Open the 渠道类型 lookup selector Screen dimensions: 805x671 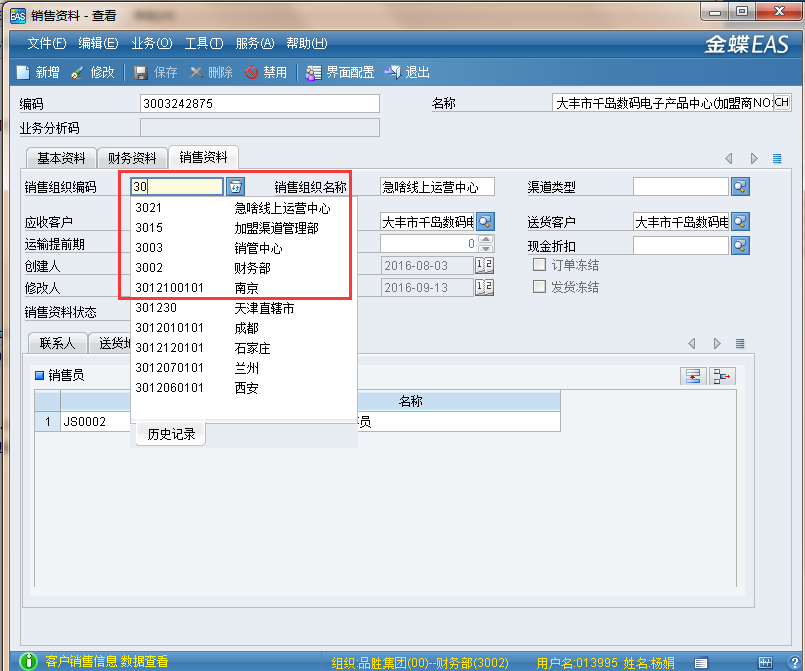pyautogui.click(x=740, y=187)
